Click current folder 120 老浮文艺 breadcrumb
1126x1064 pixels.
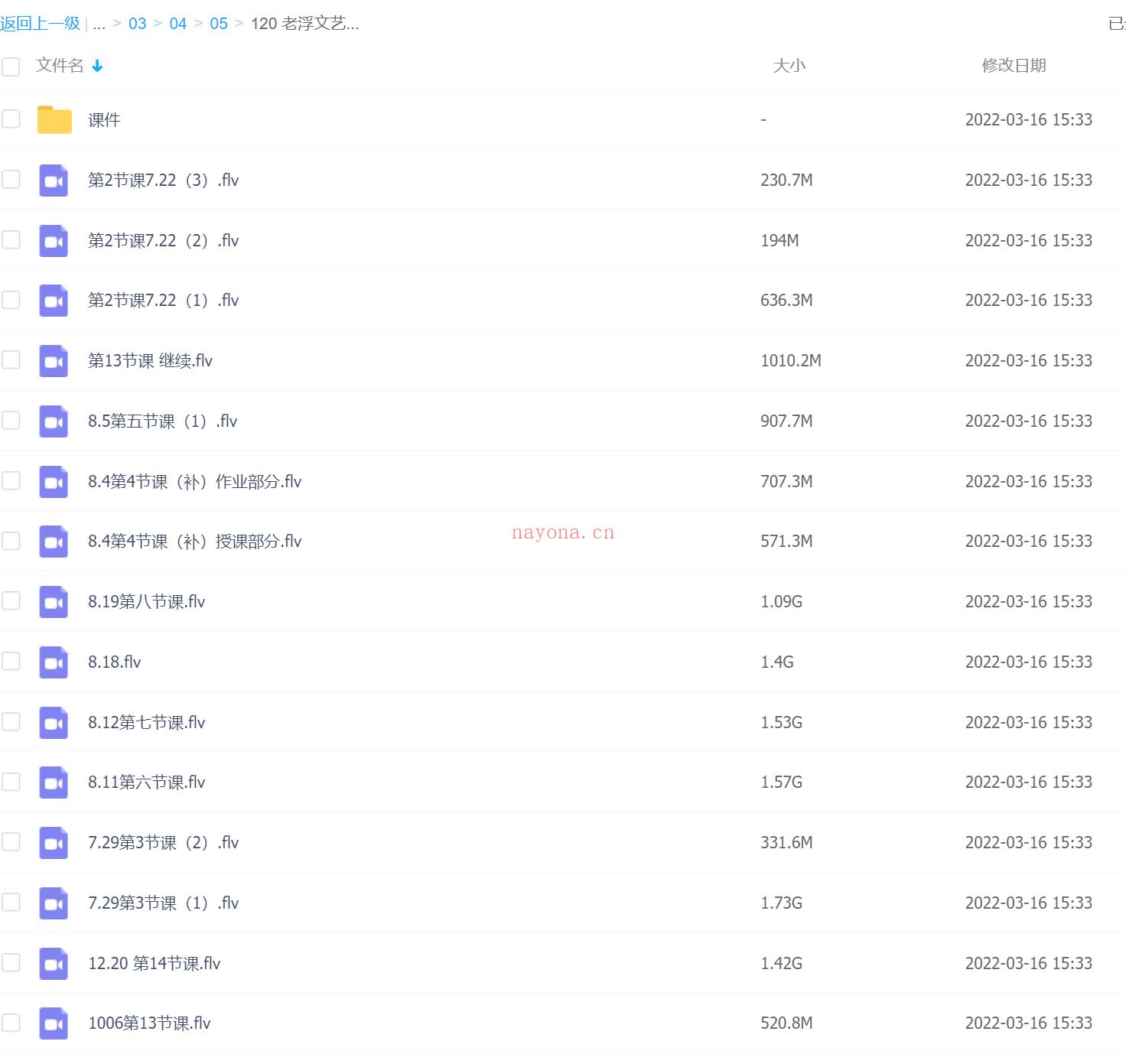(x=304, y=24)
